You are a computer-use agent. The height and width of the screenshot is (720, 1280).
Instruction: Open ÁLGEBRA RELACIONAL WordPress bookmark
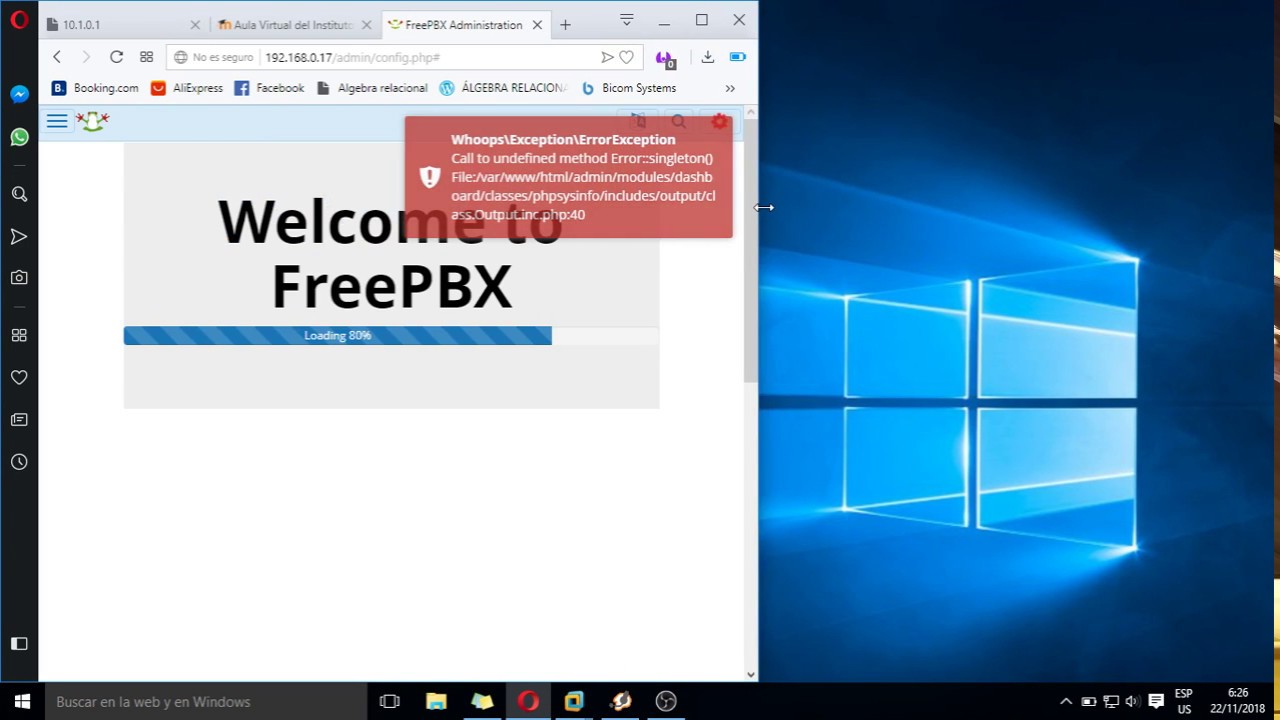click(x=503, y=88)
